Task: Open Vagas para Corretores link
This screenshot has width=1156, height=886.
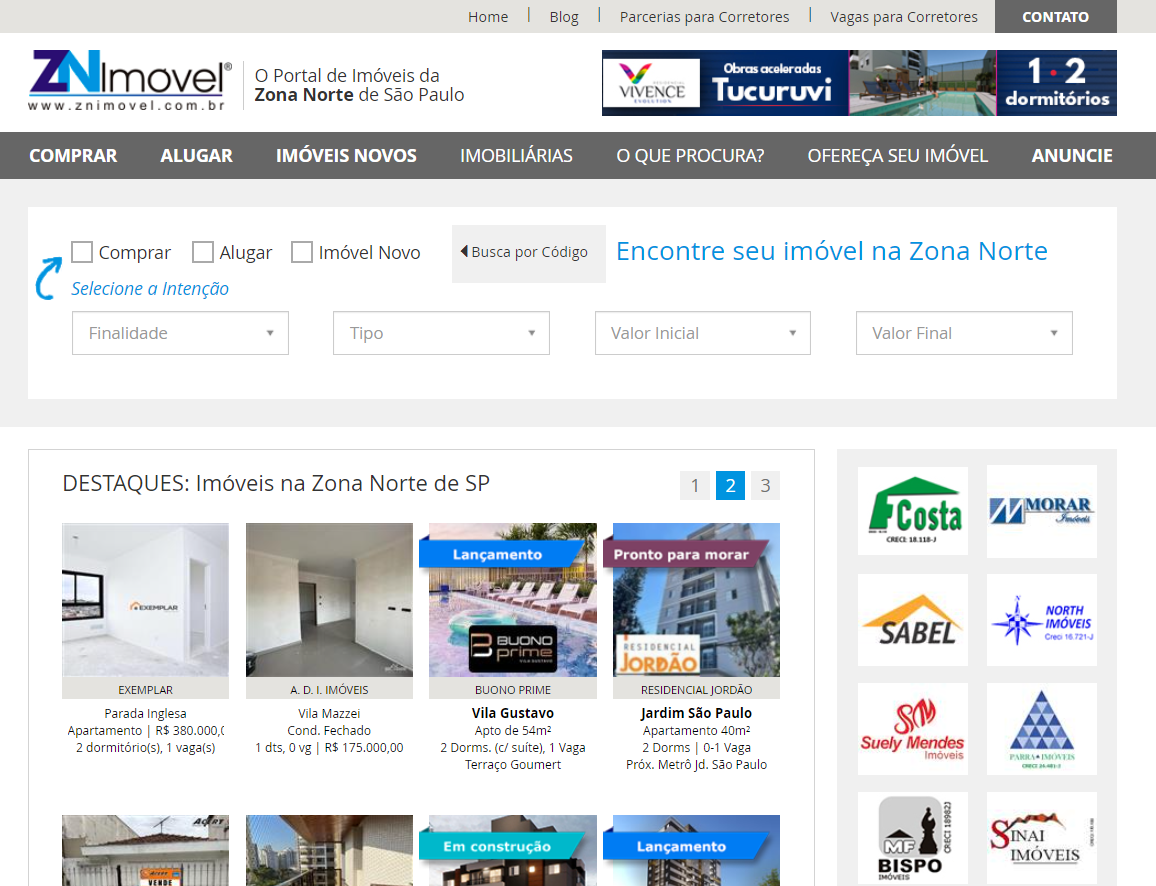Action: [904, 17]
